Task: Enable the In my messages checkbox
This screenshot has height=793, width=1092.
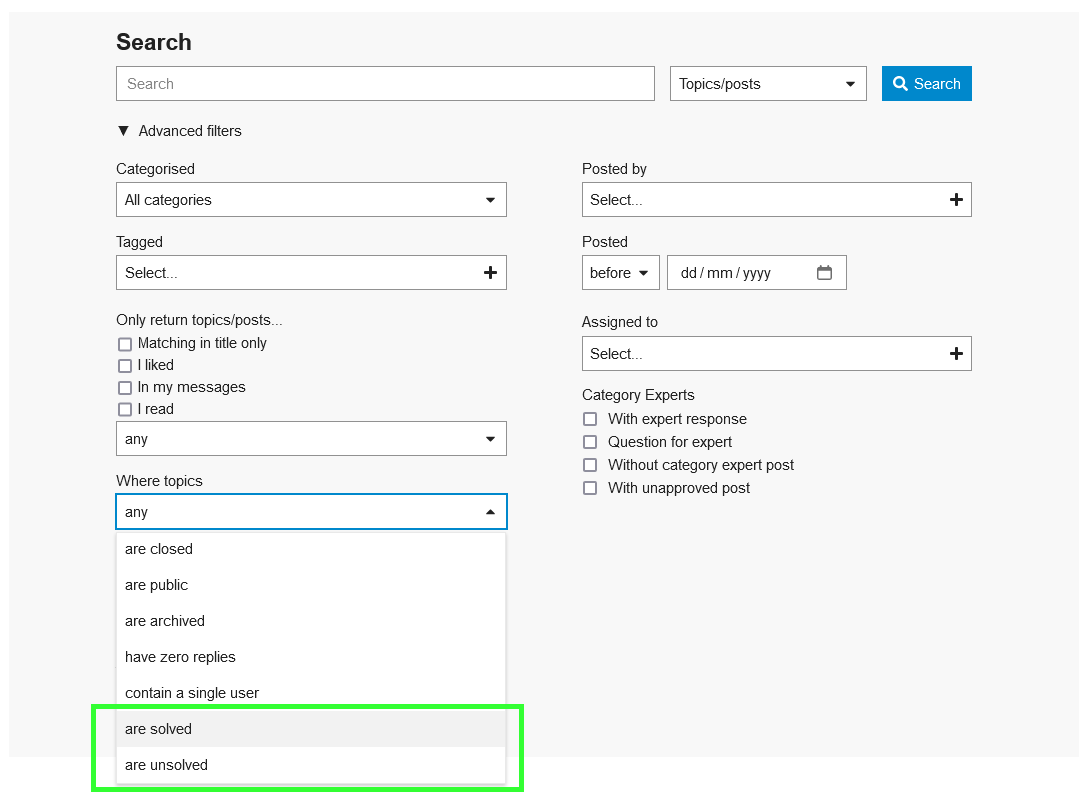Action: pyautogui.click(x=125, y=388)
